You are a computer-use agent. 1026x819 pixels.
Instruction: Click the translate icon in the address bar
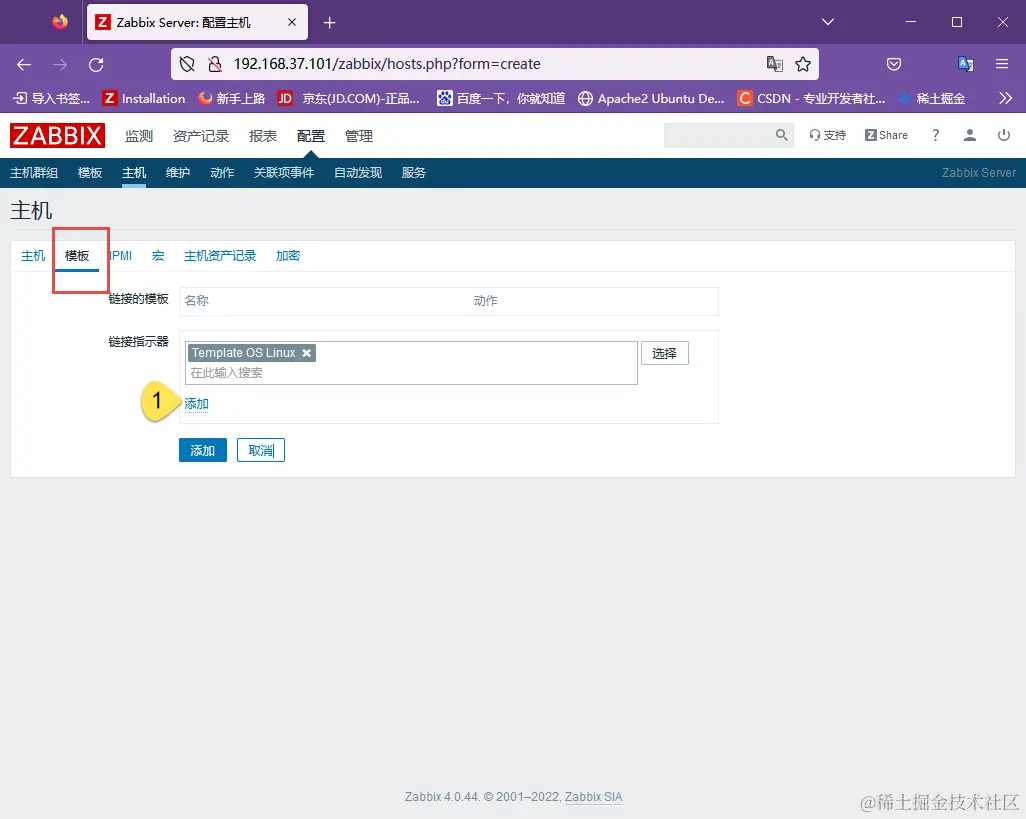click(775, 63)
